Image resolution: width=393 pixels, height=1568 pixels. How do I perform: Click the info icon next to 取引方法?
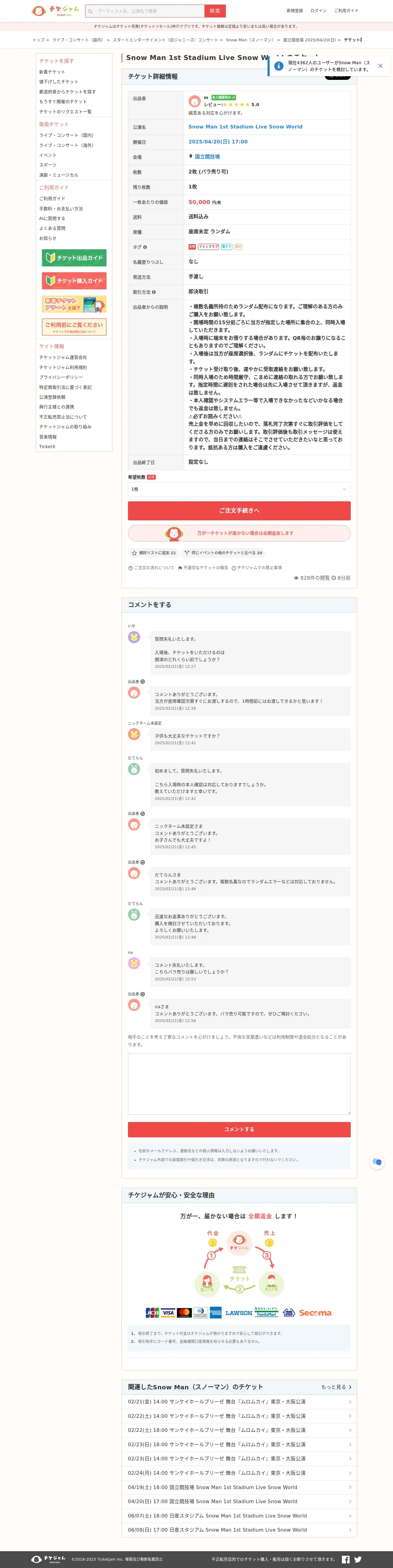154,292
